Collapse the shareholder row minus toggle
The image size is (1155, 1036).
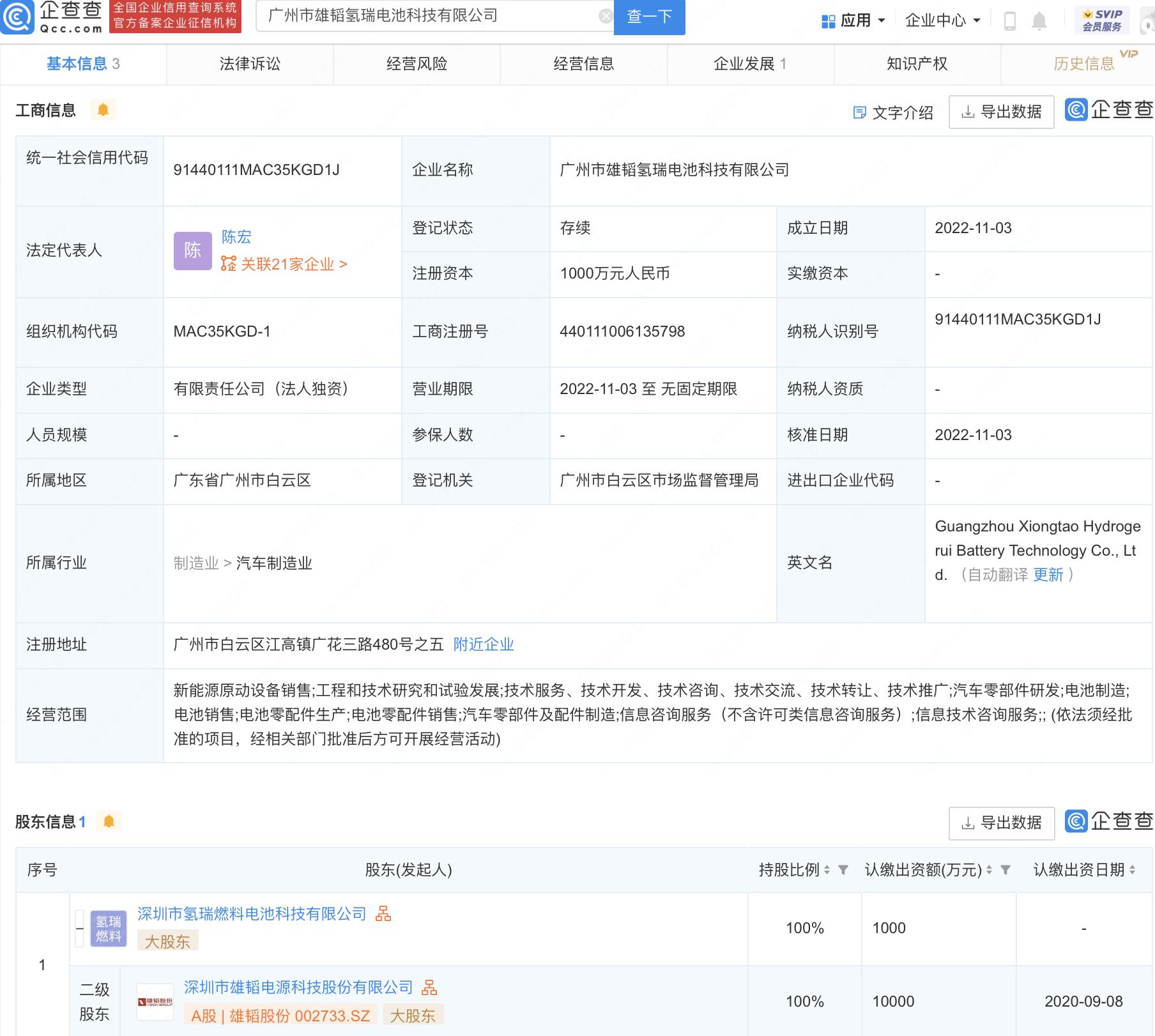tap(80, 928)
